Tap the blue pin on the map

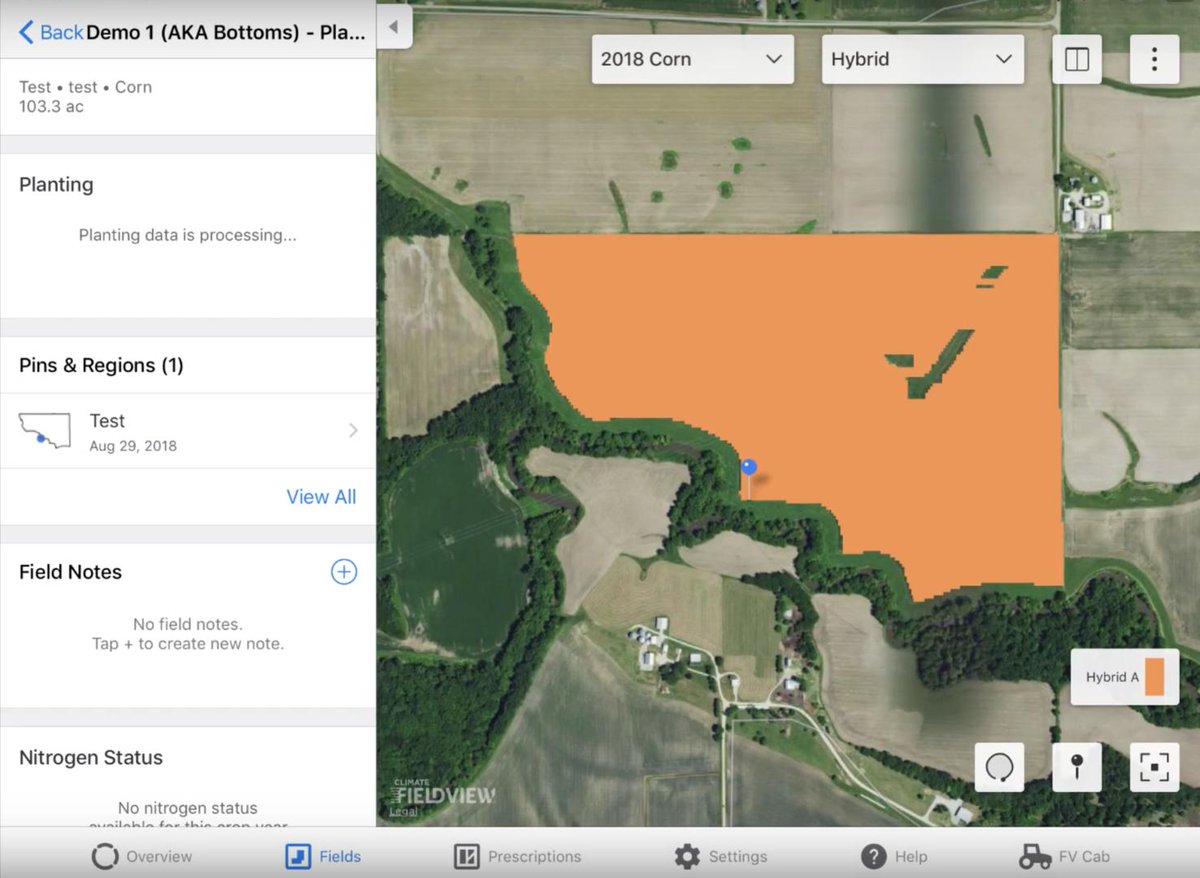(x=749, y=468)
